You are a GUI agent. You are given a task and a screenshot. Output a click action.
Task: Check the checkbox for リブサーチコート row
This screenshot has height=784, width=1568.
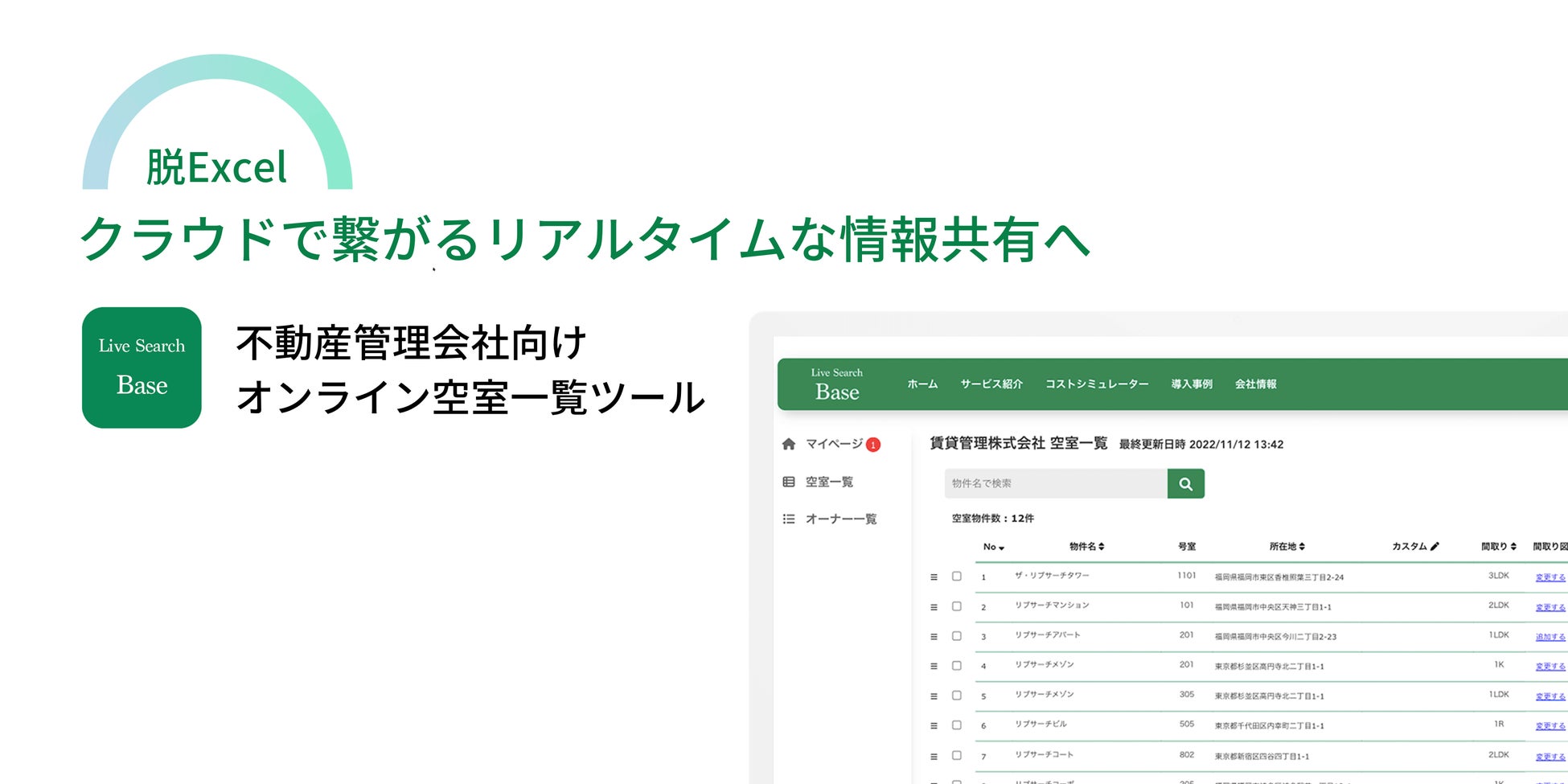[957, 755]
